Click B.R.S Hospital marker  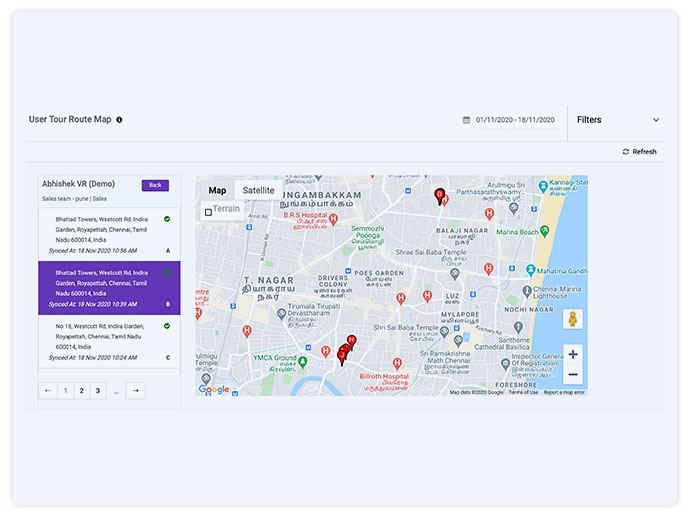tap(333, 219)
